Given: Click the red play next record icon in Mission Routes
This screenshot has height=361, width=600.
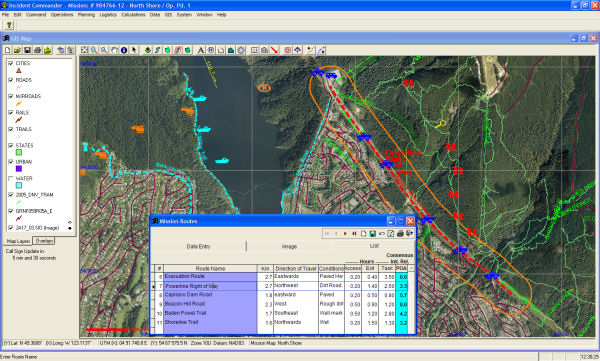Looking at the screenshot, I should tap(345, 233).
